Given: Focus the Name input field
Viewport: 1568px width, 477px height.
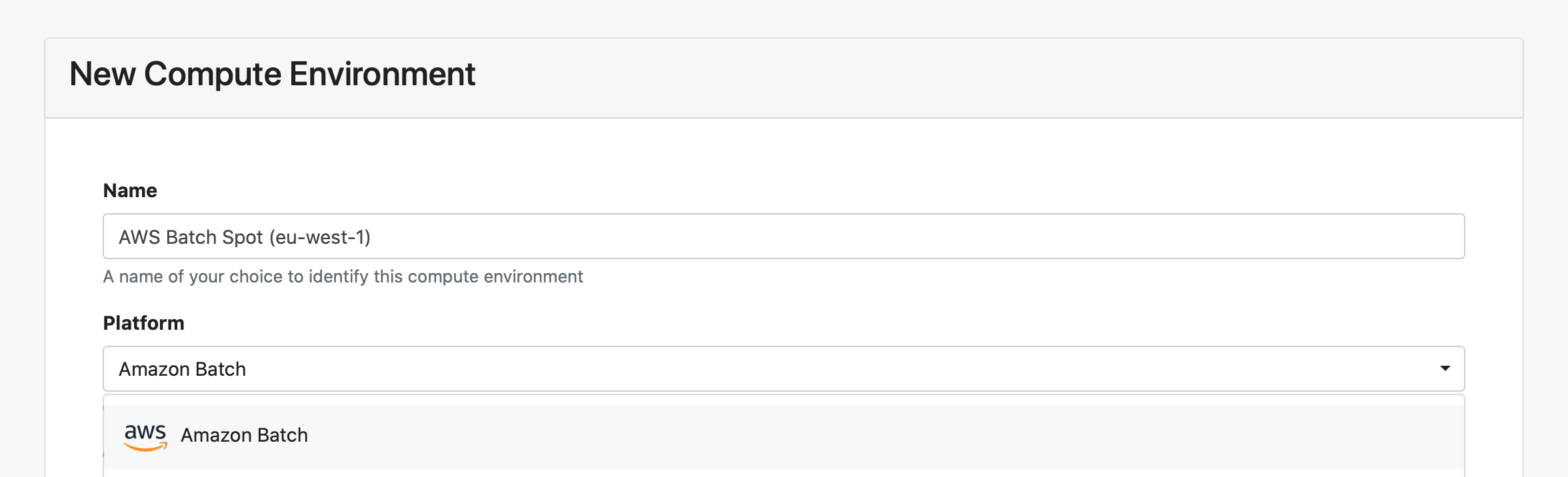Looking at the screenshot, I should pos(783,237).
